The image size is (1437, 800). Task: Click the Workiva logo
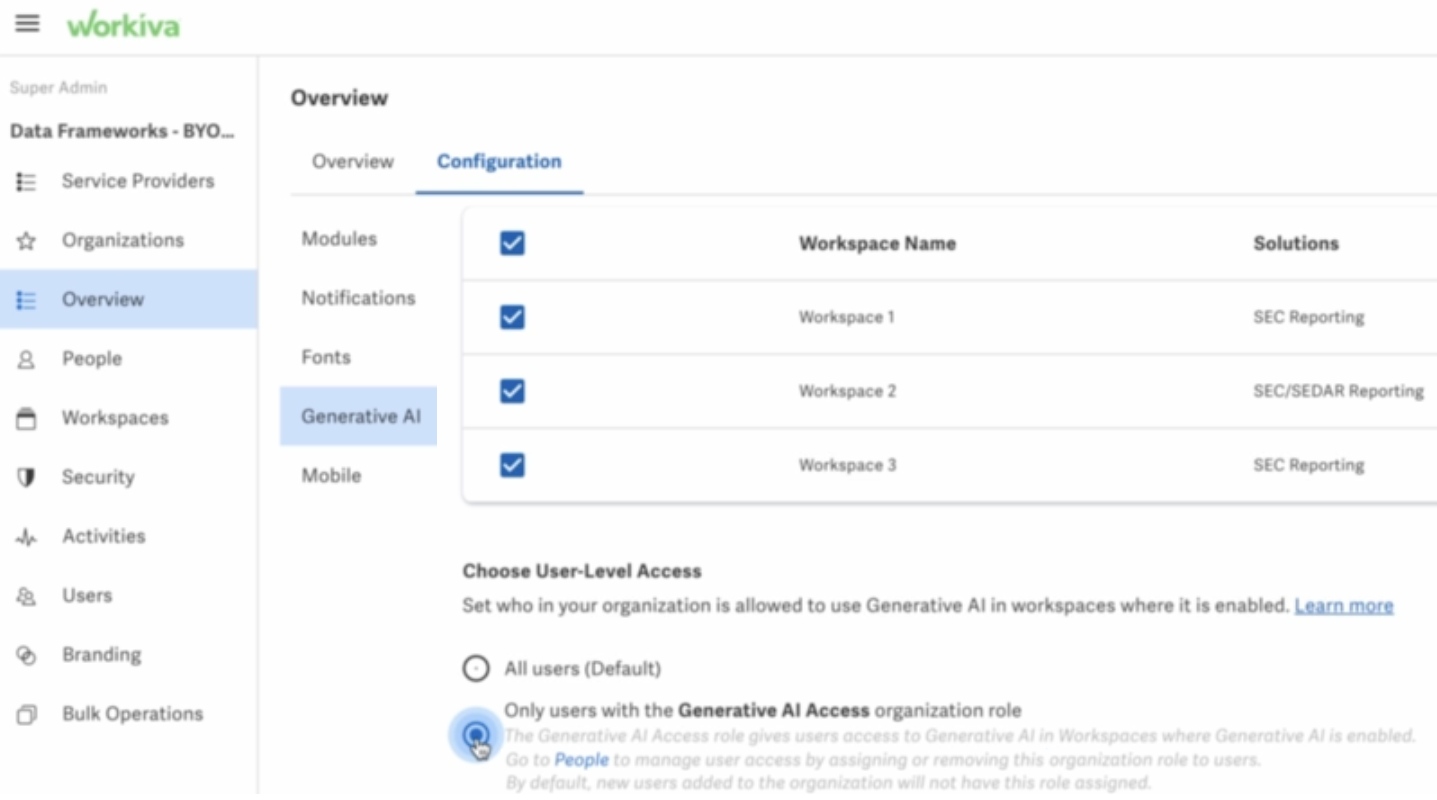pos(123,25)
